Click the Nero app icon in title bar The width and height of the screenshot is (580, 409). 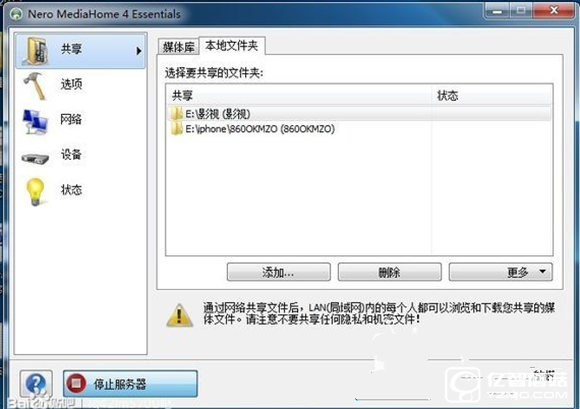(x=16, y=14)
